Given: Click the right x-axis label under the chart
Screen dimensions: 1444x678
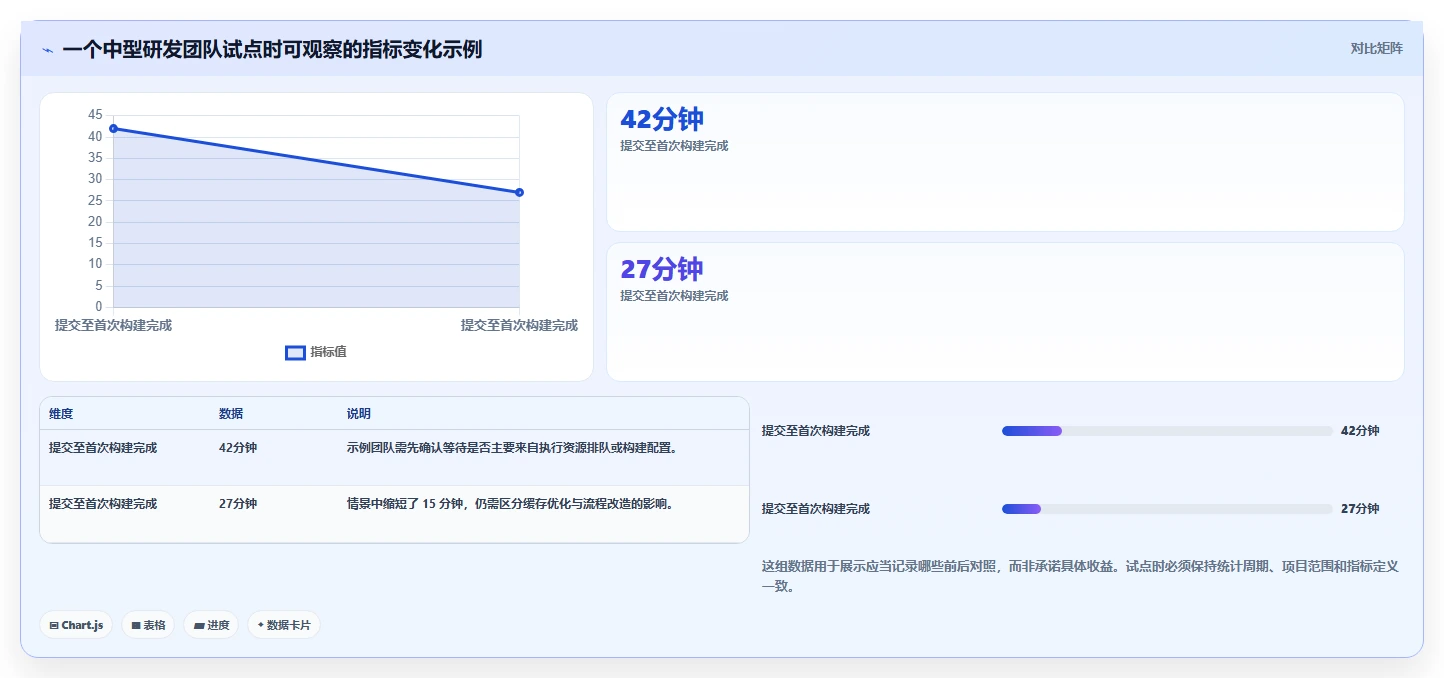Looking at the screenshot, I should 519,325.
